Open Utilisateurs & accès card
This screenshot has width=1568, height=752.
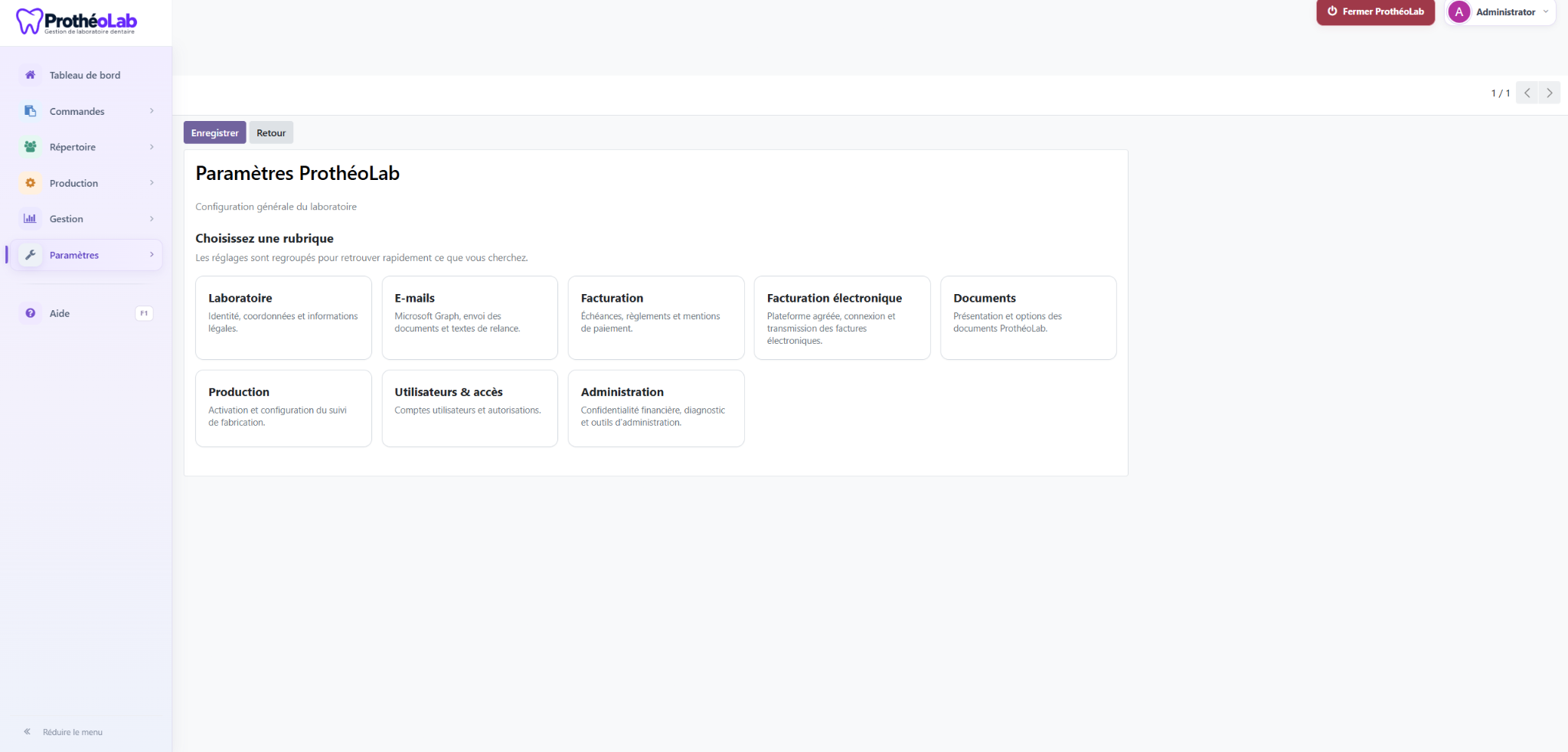[x=470, y=409]
